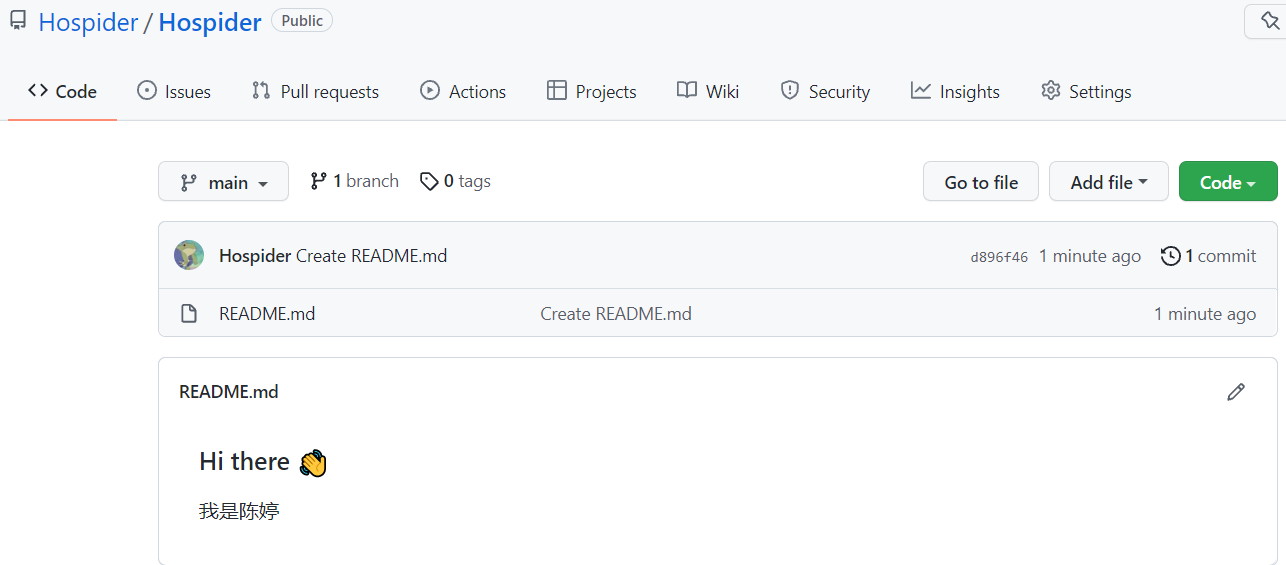This screenshot has width=1286, height=565.
Task: Click the Hi there heading
Action: coord(244,461)
